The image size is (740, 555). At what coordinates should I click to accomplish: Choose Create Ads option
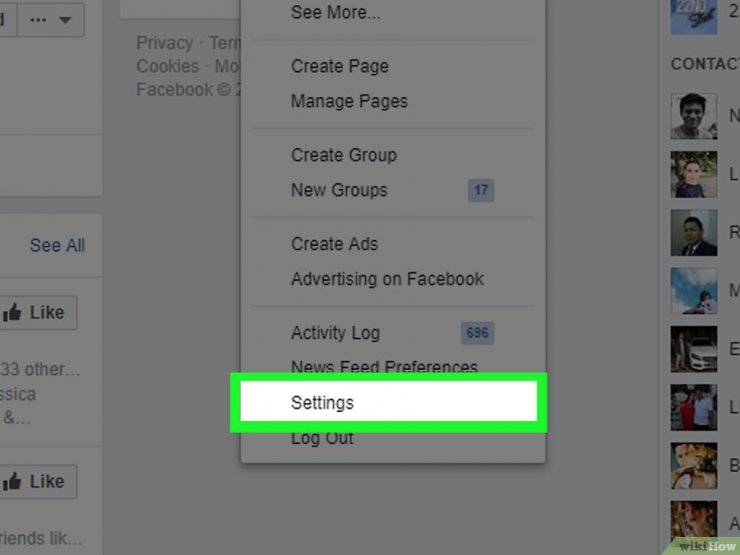pos(335,244)
